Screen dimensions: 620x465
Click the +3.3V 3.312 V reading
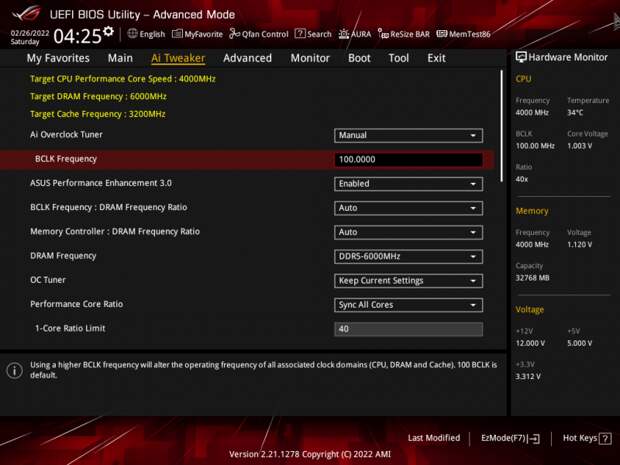(x=528, y=377)
